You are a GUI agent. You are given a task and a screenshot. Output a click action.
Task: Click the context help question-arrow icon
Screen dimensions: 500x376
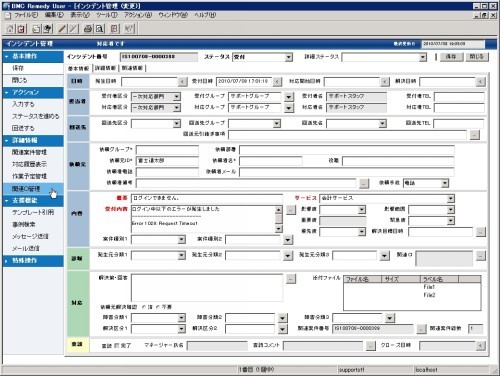(x=129, y=29)
